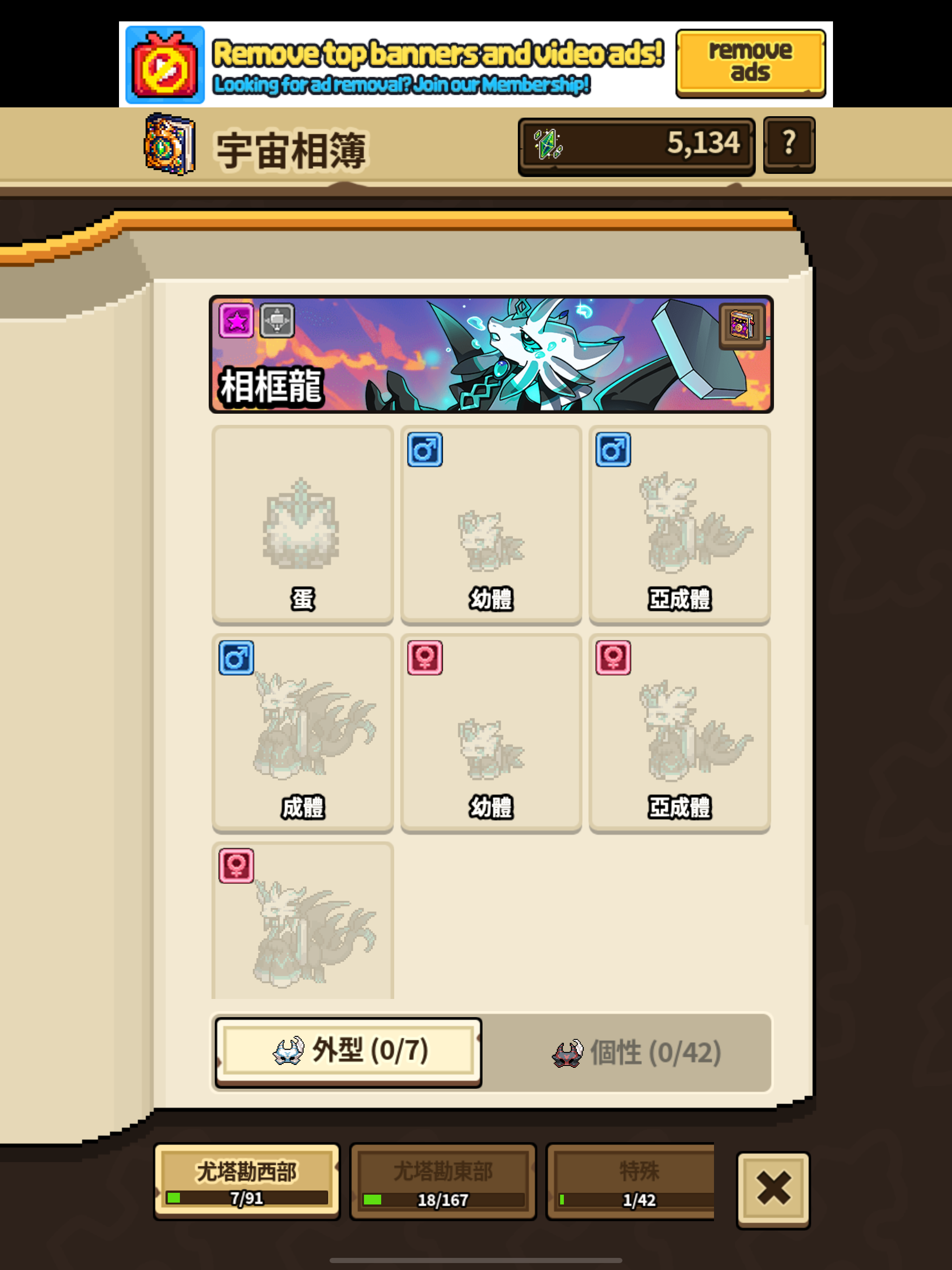952x1270 pixels.
Task: Select the male 亞成體 dragon card
Action: pos(679,525)
